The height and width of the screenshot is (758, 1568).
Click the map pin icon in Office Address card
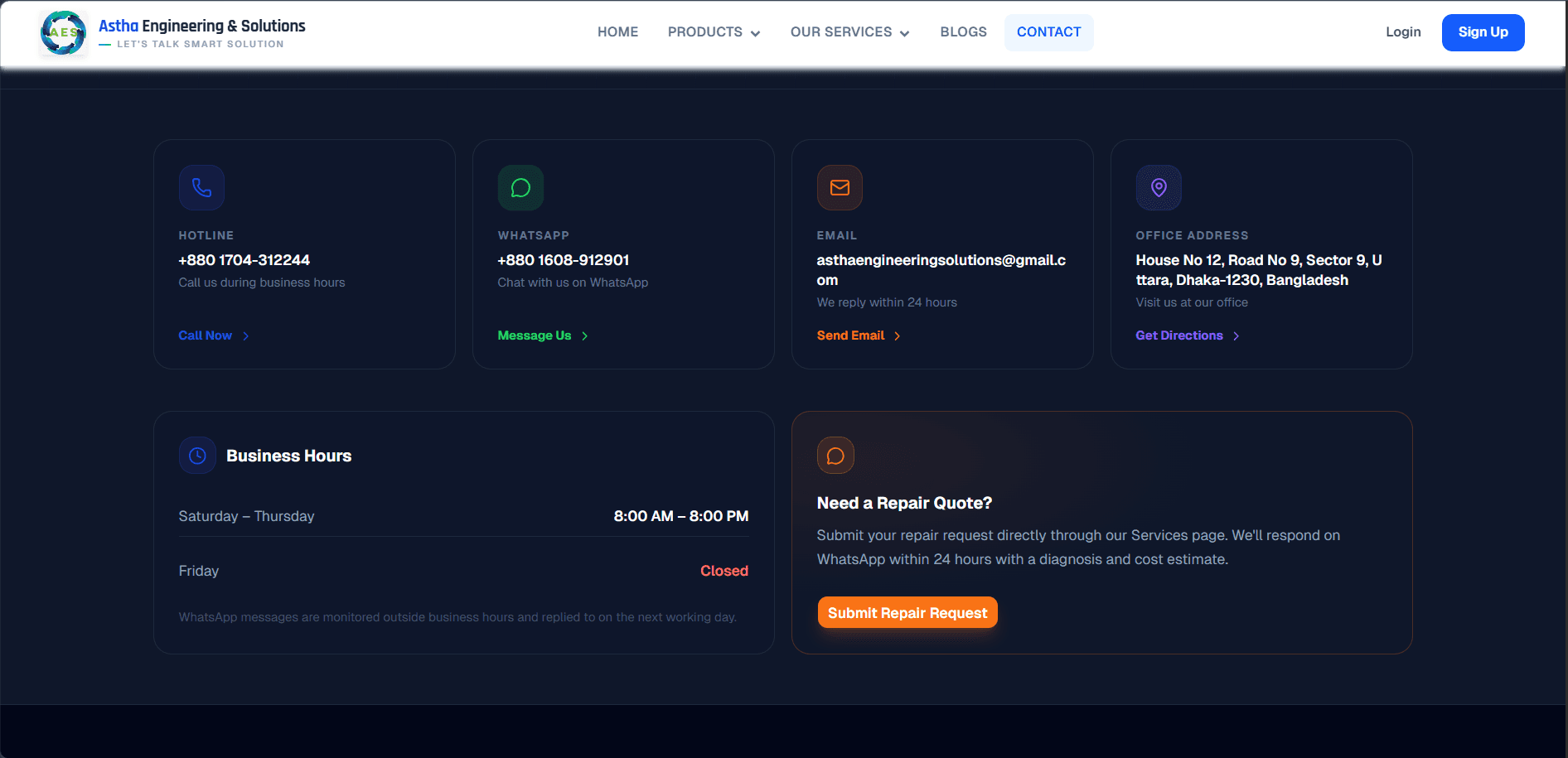1159,188
